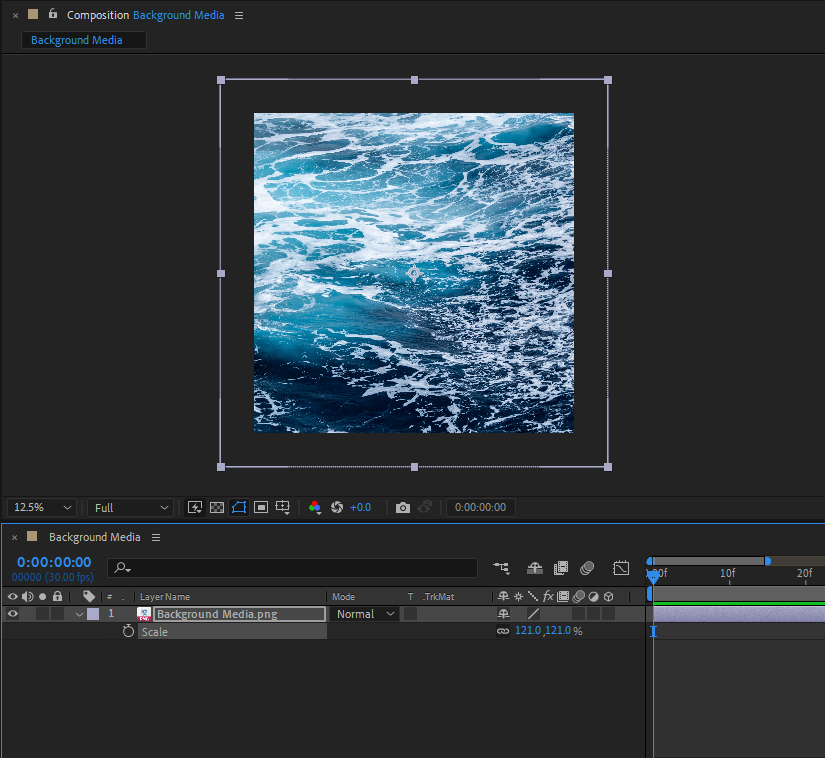
Task: Click the Audio speaker column header icon
Action: click(28, 597)
